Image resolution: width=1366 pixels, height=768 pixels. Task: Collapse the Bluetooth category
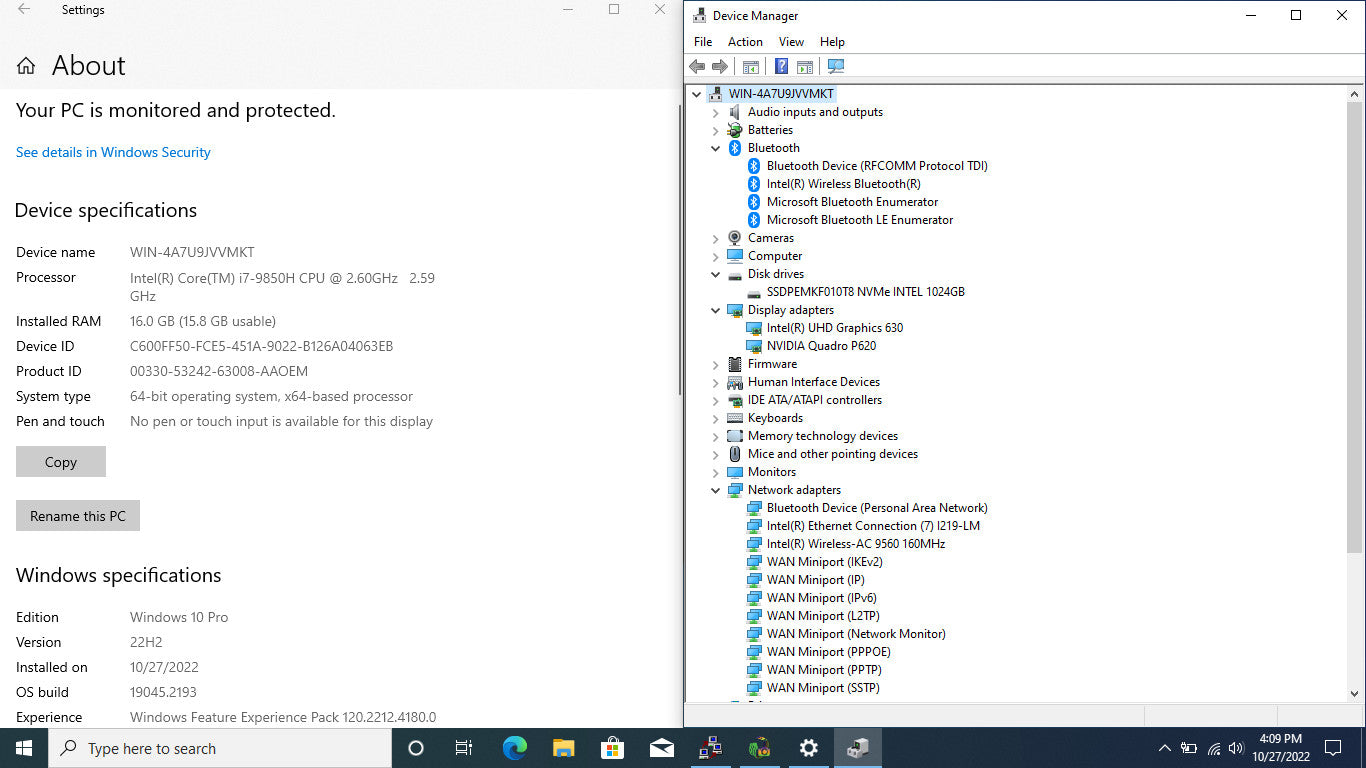716,148
